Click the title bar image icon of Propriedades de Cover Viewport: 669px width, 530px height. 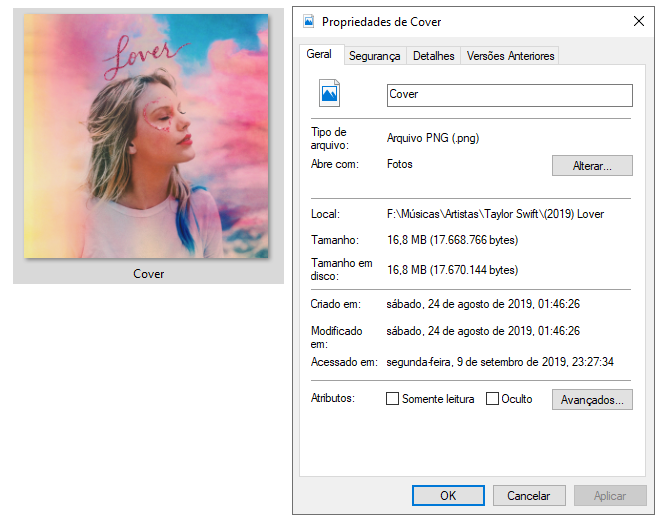pyautogui.click(x=308, y=21)
